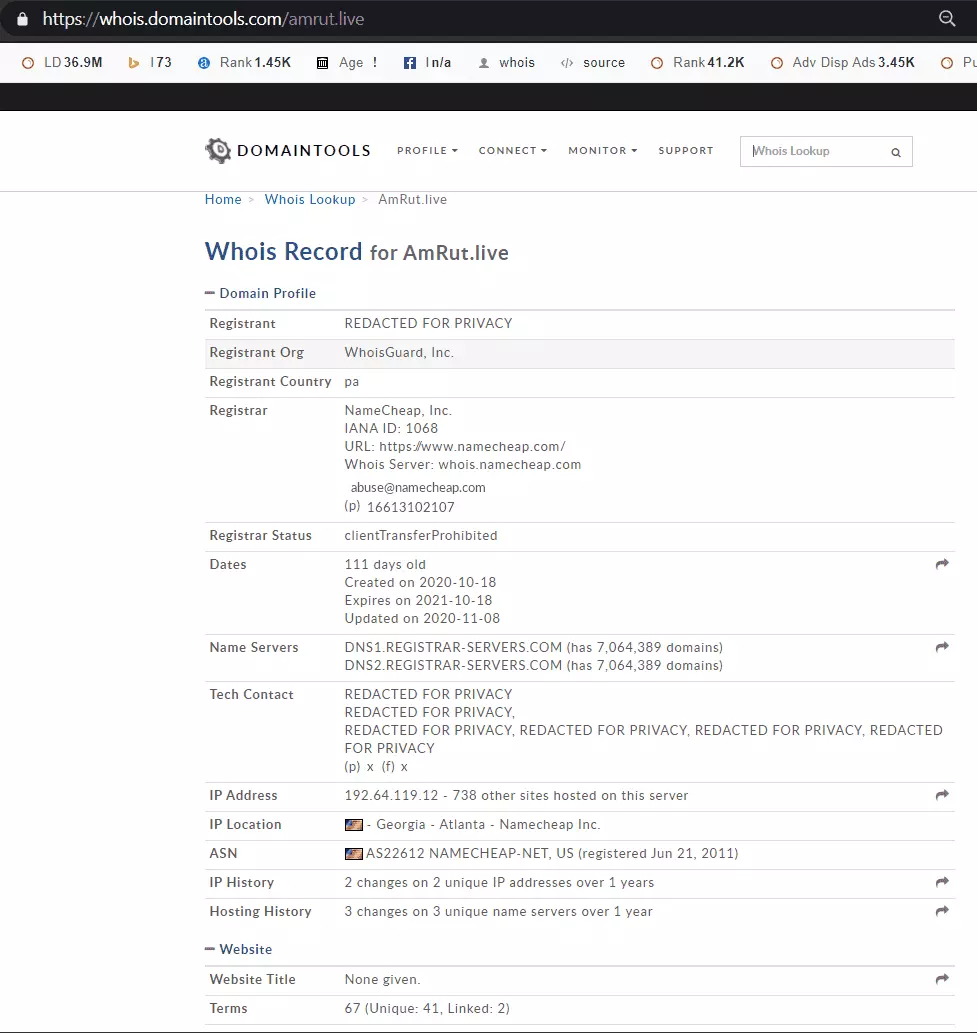Click the abuse@namecheap.com email text
The width and height of the screenshot is (977, 1033).
(x=418, y=488)
